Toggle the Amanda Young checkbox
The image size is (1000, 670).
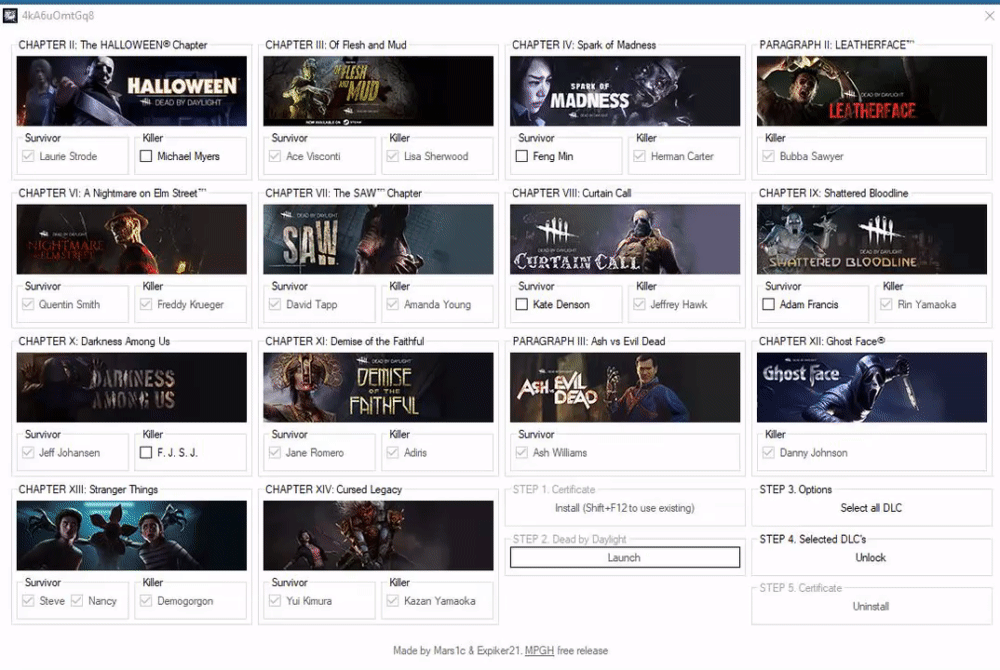393,305
